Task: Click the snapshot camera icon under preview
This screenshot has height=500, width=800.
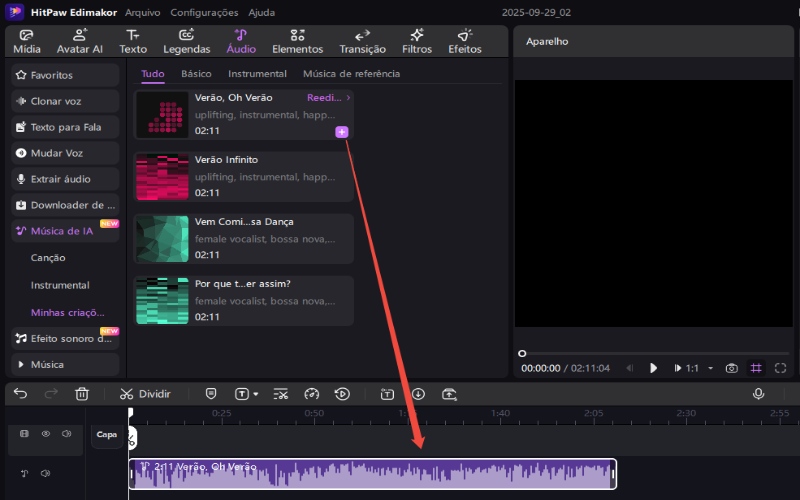Action: 732,368
